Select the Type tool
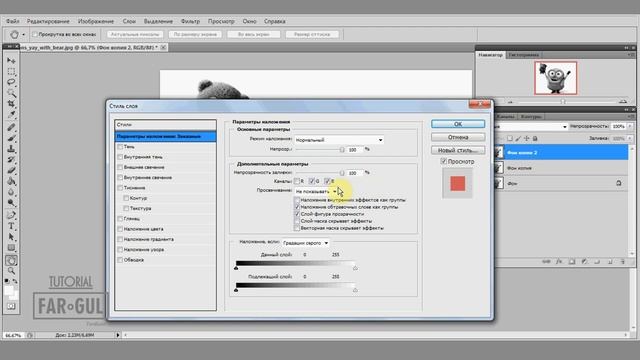Viewport: 640px width, 360px height. [11, 226]
